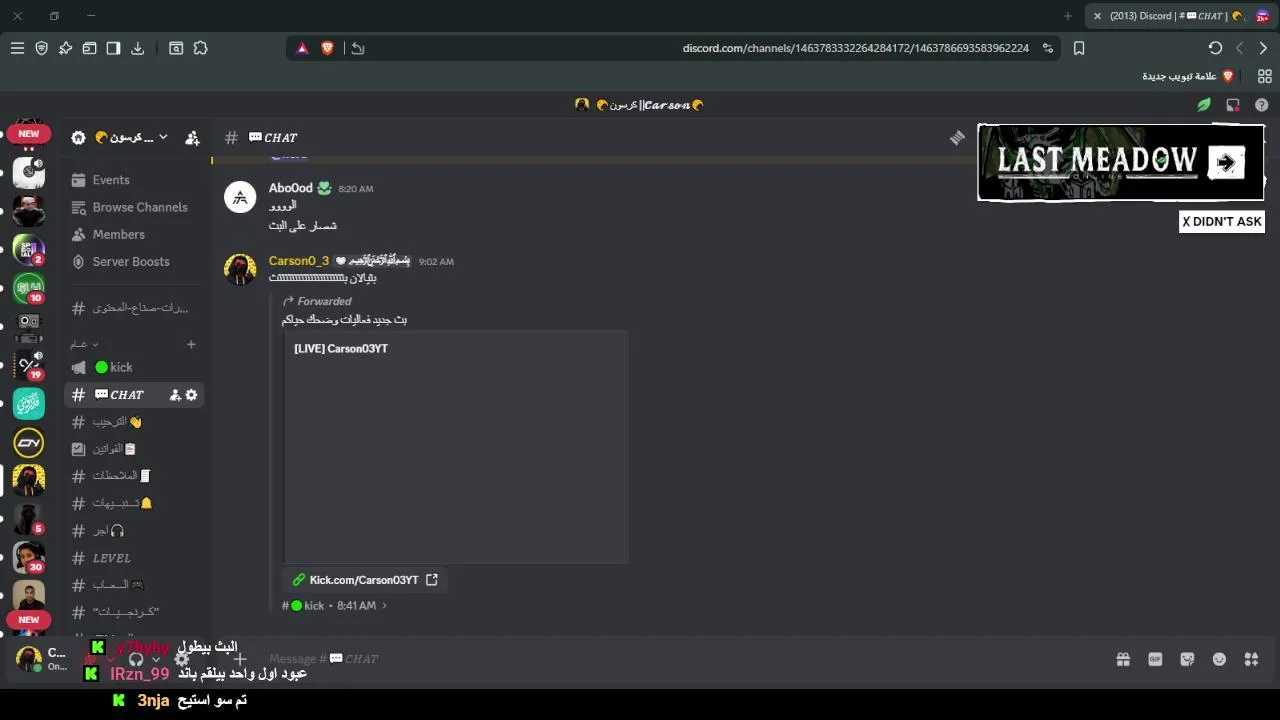Open the Leo AI sparkle icon
The width and height of the screenshot is (1280, 720).
click(65, 48)
